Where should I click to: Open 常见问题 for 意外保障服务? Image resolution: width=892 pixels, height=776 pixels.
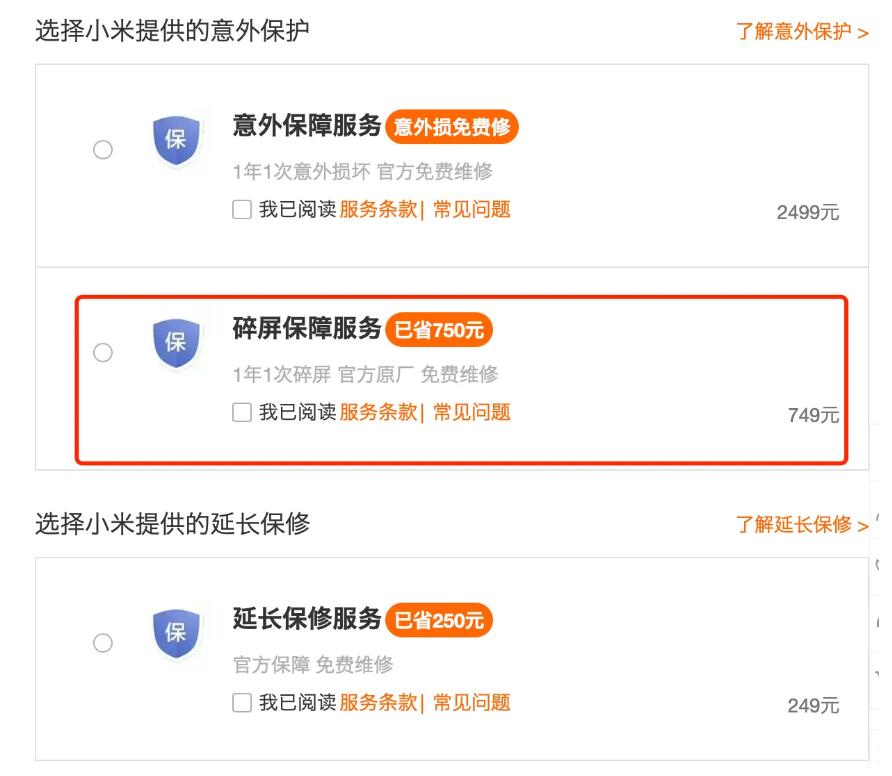coord(472,209)
